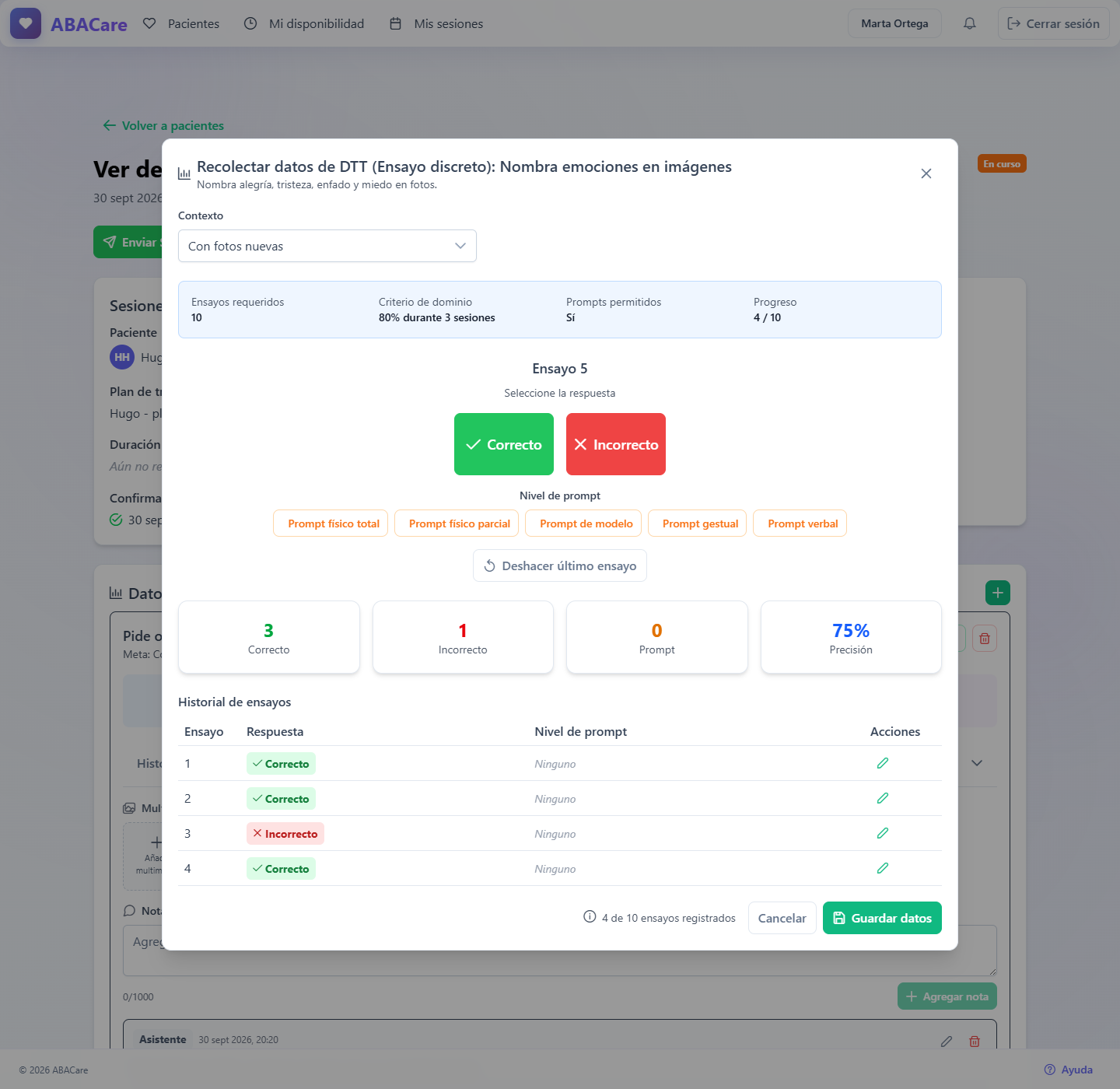
Task: Close the DTT data collection dialog
Action: tap(926, 173)
